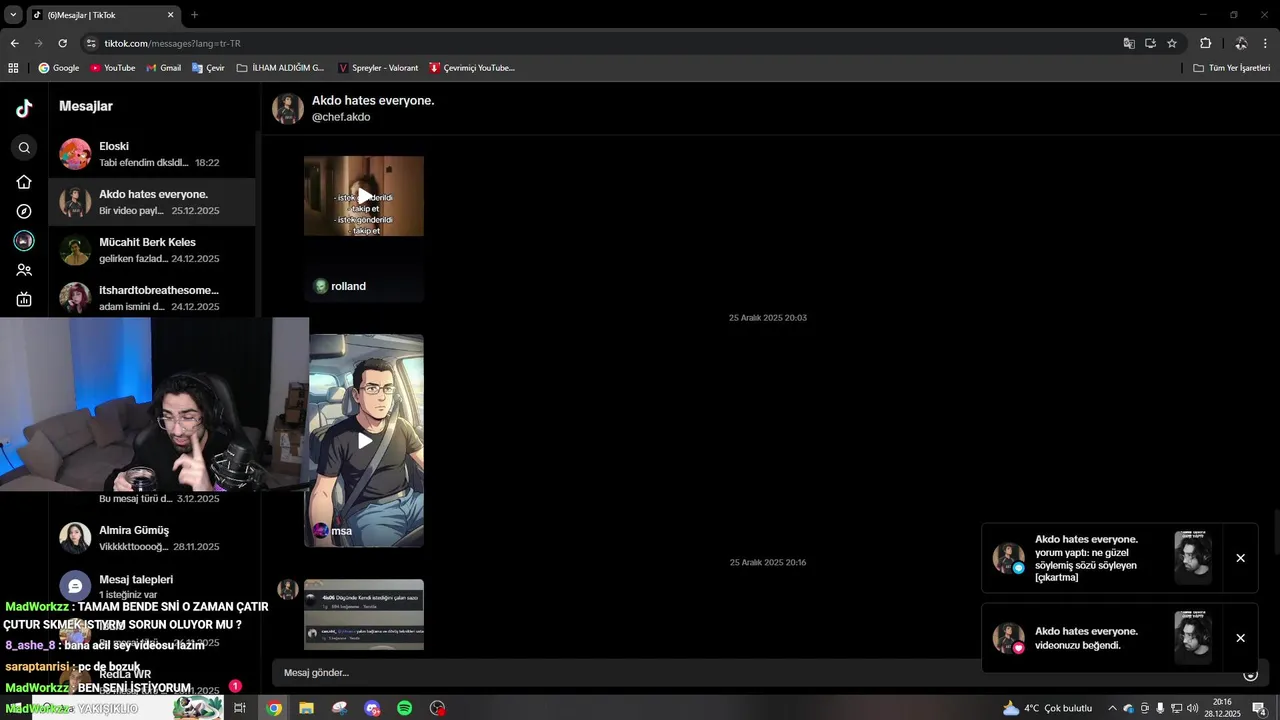Show hidden system tray icons
1280x720 pixels.
pos(1112,708)
